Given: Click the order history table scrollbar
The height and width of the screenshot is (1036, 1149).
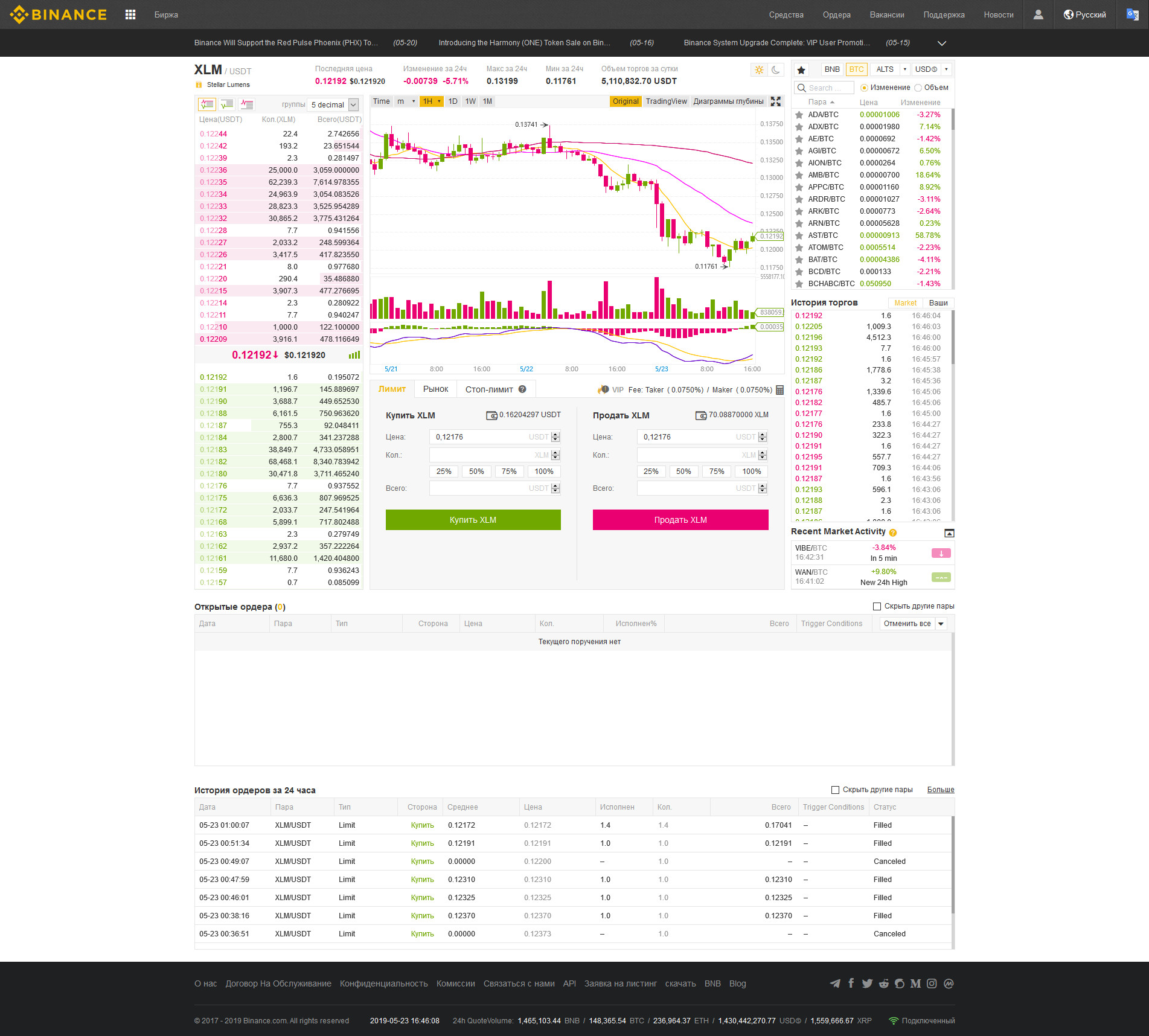Looking at the screenshot, I should pos(953,865).
